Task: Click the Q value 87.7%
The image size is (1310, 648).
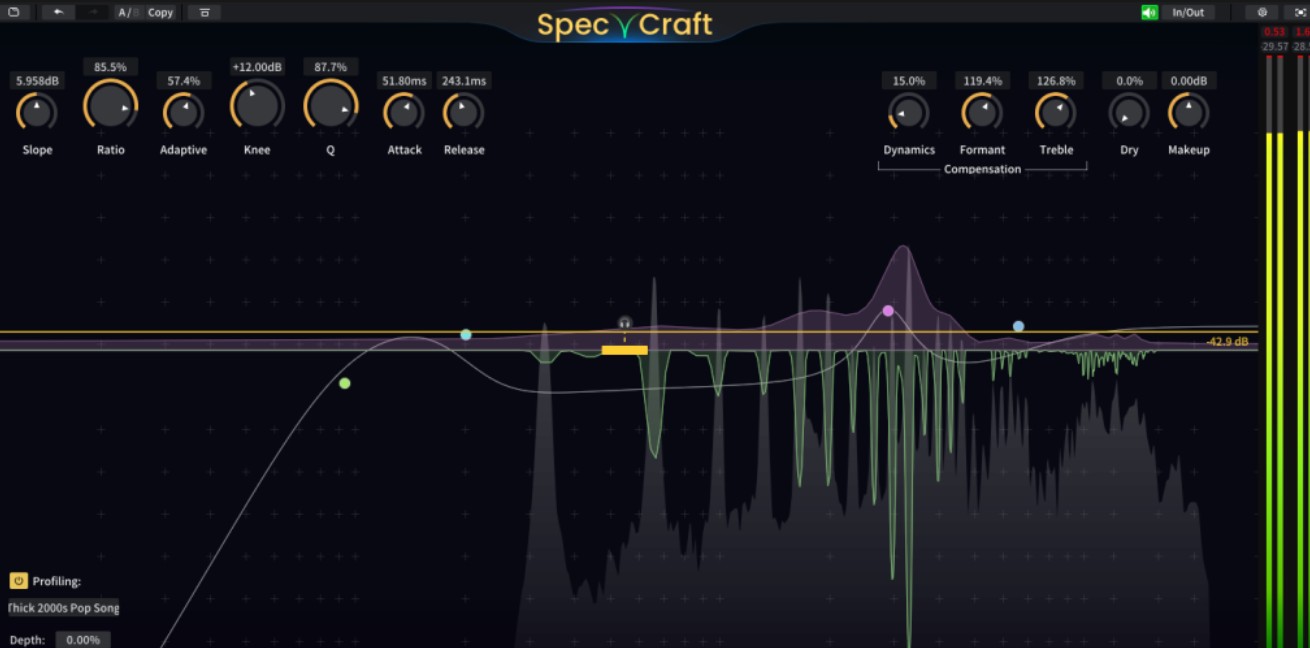Action: click(x=331, y=67)
